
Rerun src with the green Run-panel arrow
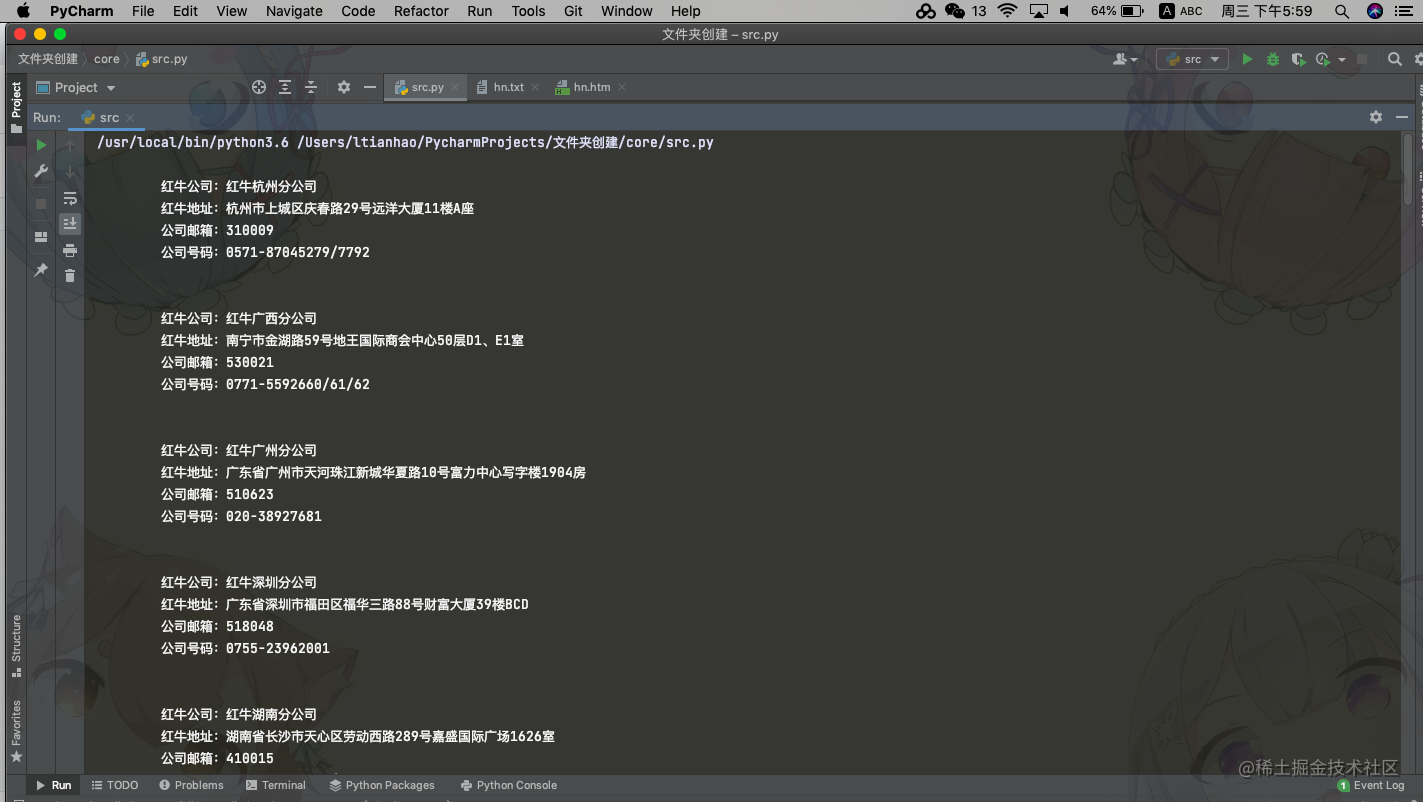(41, 145)
